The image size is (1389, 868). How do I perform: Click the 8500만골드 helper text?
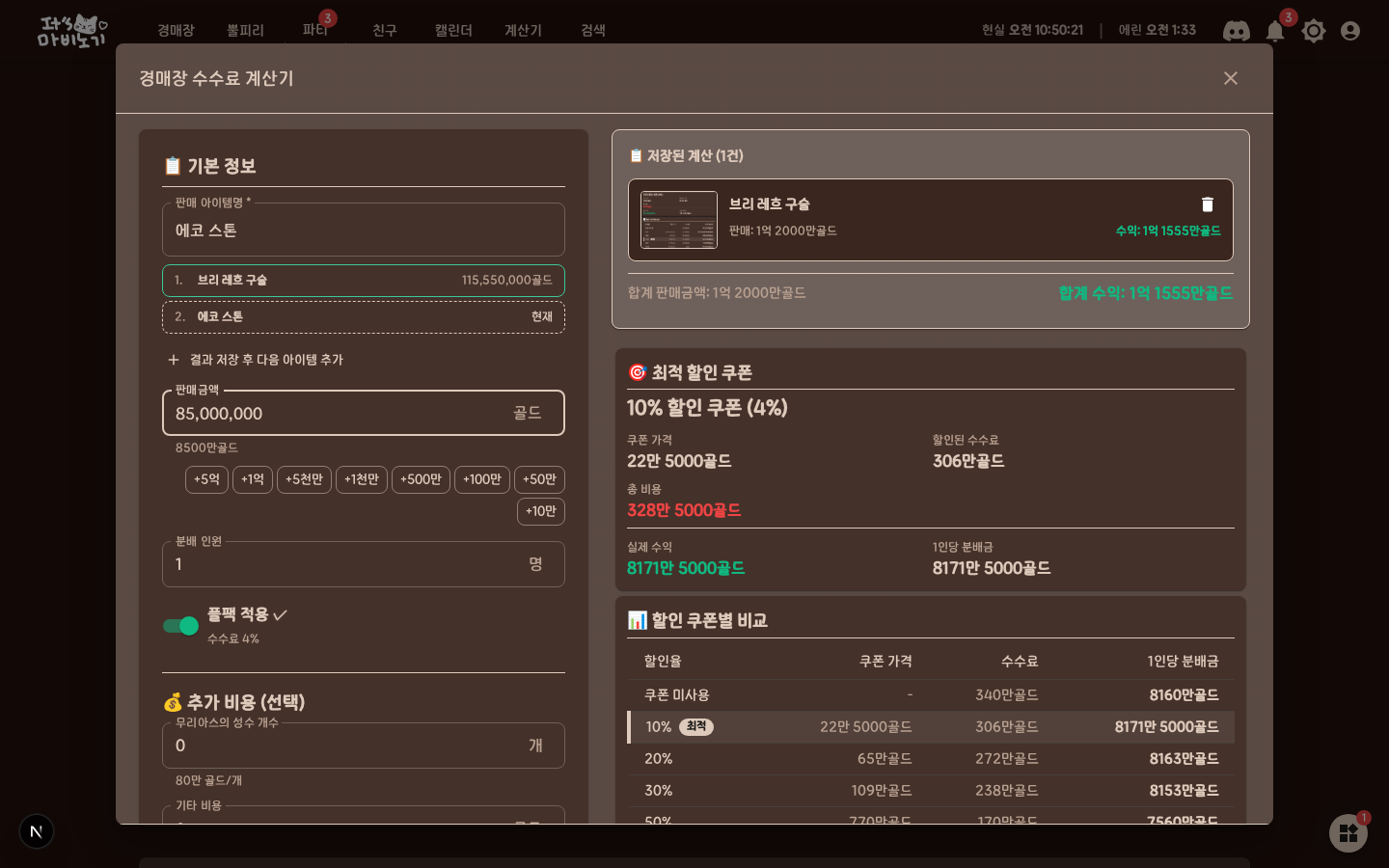point(206,448)
